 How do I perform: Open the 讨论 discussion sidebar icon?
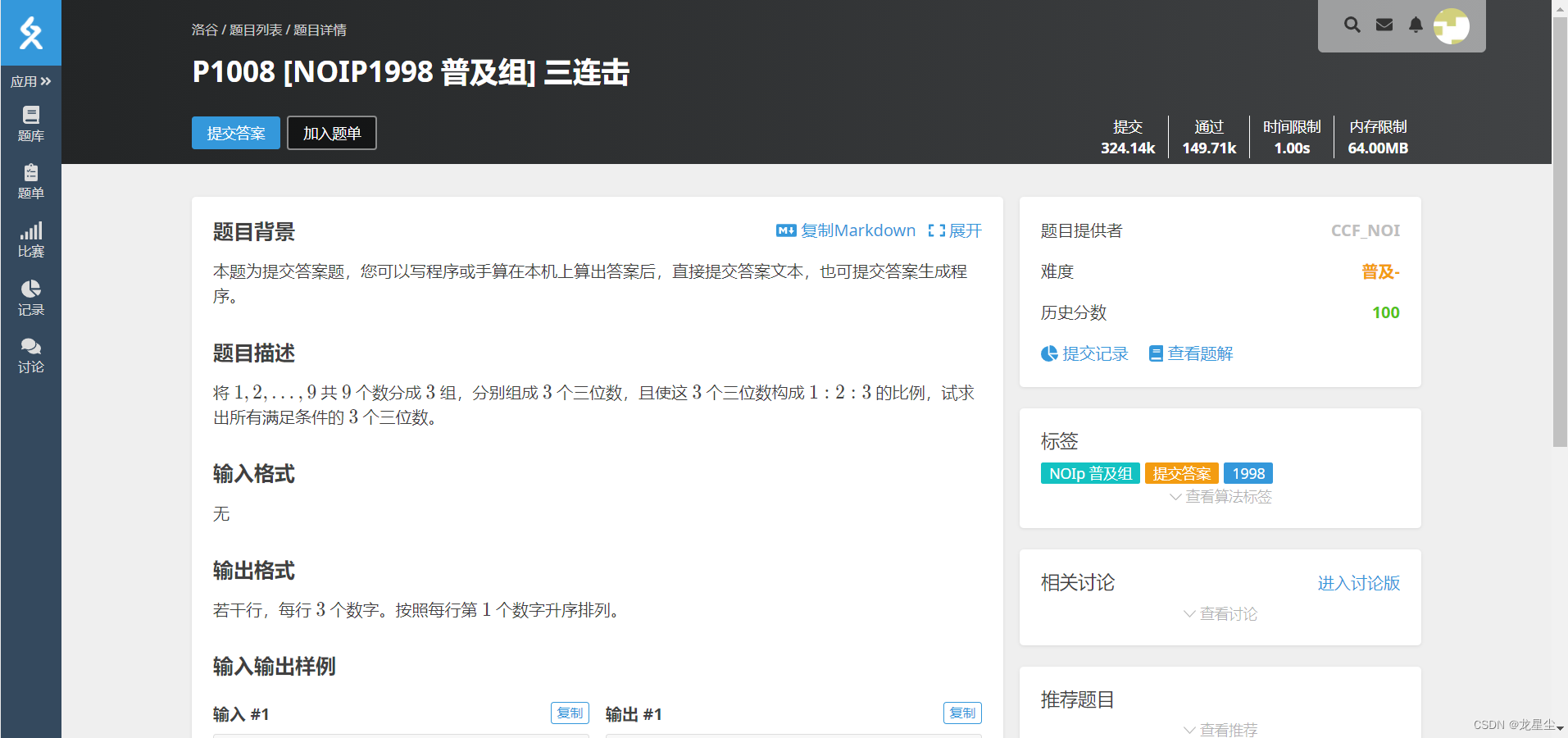31,356
